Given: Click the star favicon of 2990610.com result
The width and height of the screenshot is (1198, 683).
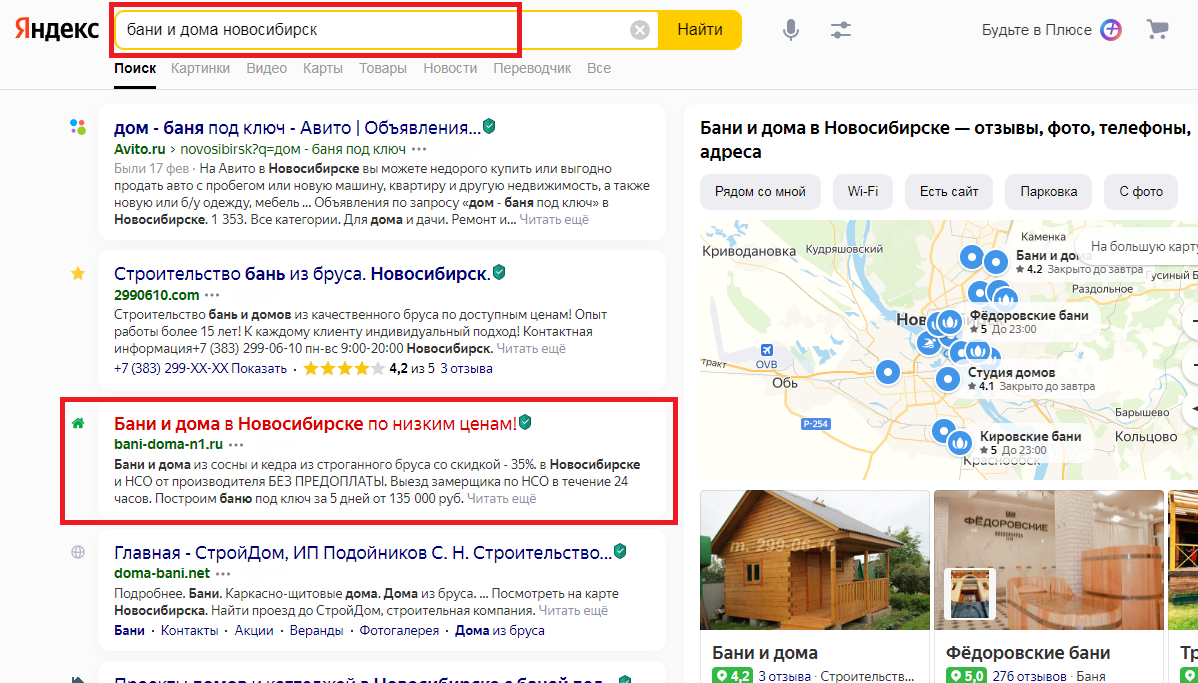Looking at the screenshot, I should point(78,274).
